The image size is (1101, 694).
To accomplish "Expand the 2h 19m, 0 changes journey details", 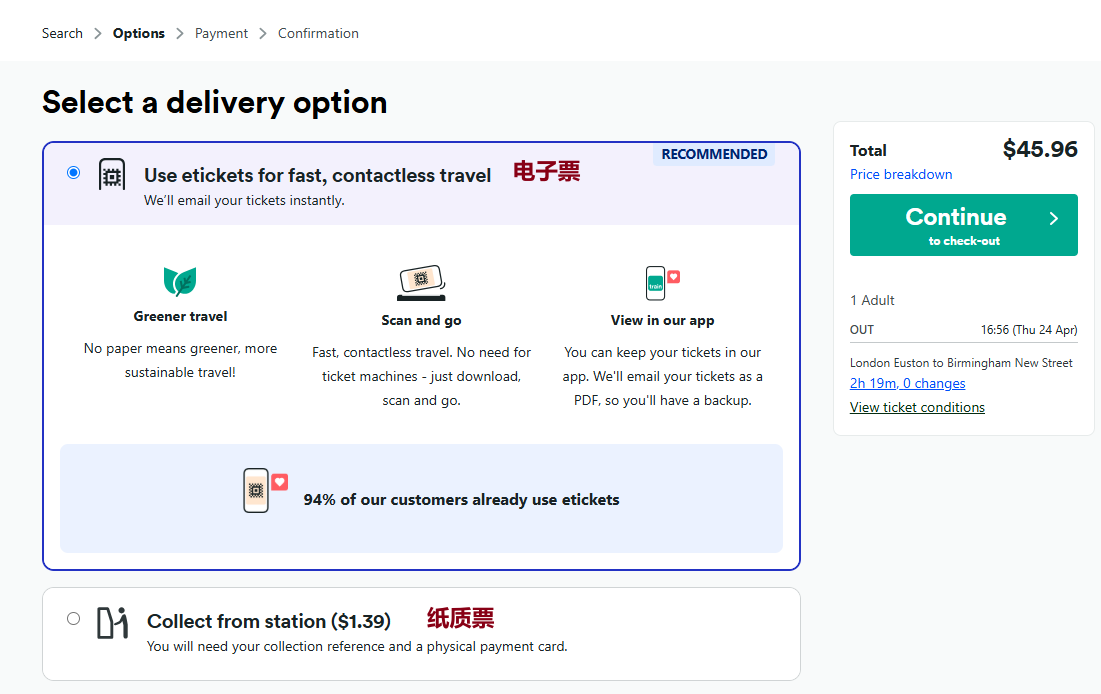I will pyautogui.click(x=907, y=383).
